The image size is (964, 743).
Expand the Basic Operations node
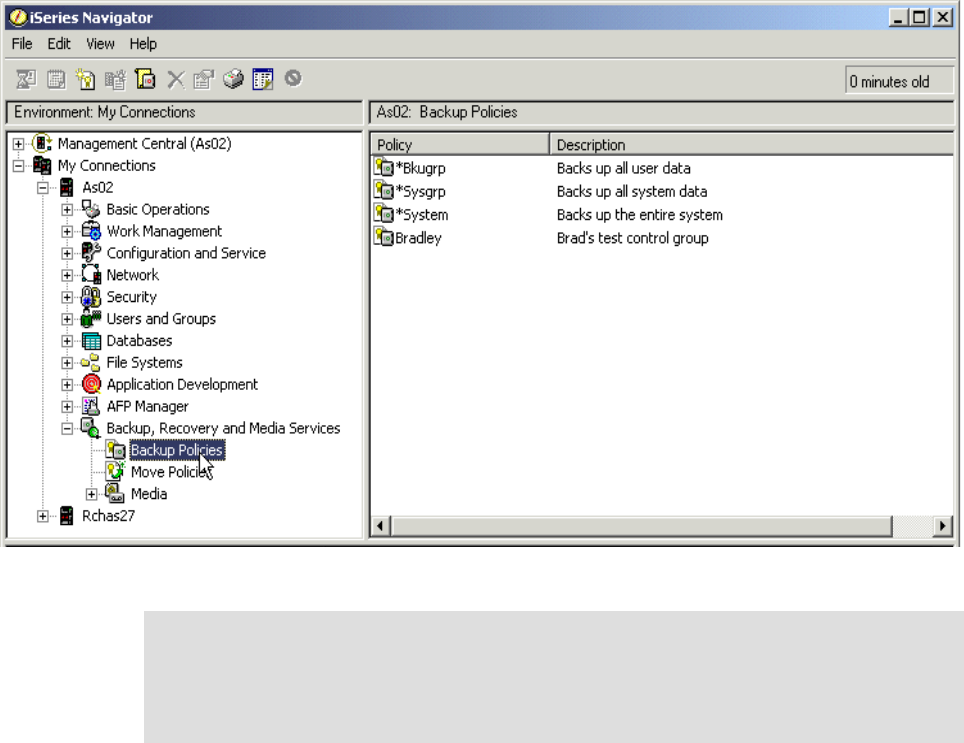point(67,210)
